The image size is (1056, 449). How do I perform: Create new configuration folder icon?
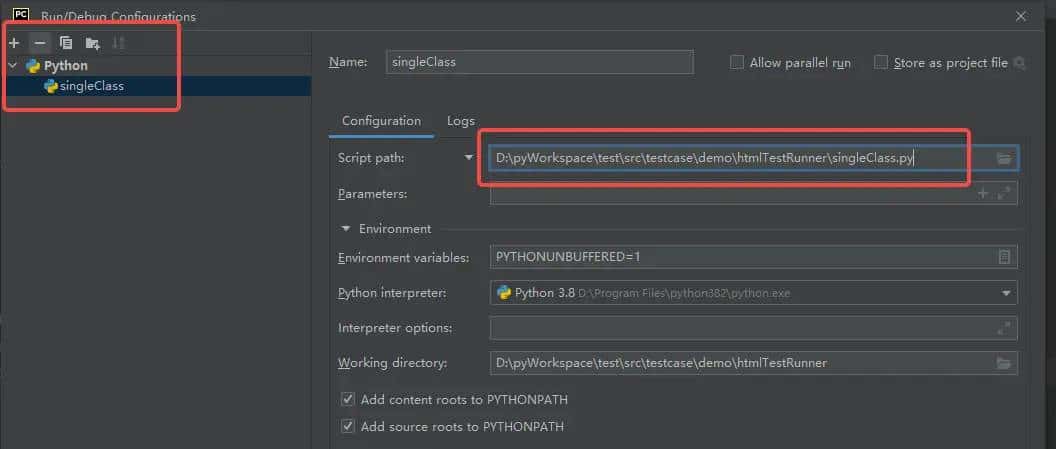92,43
